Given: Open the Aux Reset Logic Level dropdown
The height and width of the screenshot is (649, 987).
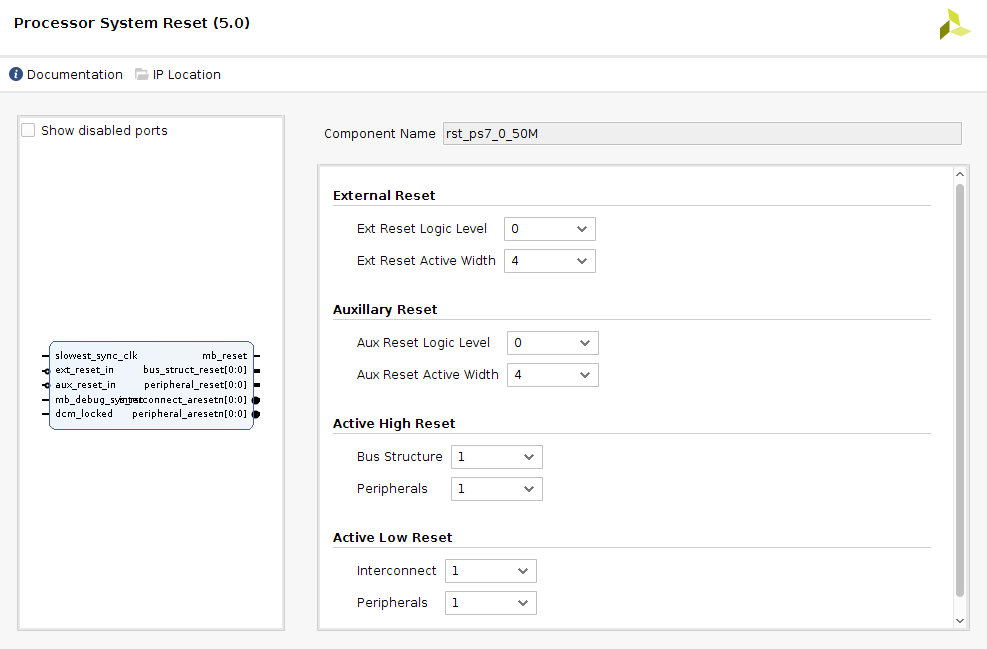Looking at the screenshot, I should click(x=552, y=343).
